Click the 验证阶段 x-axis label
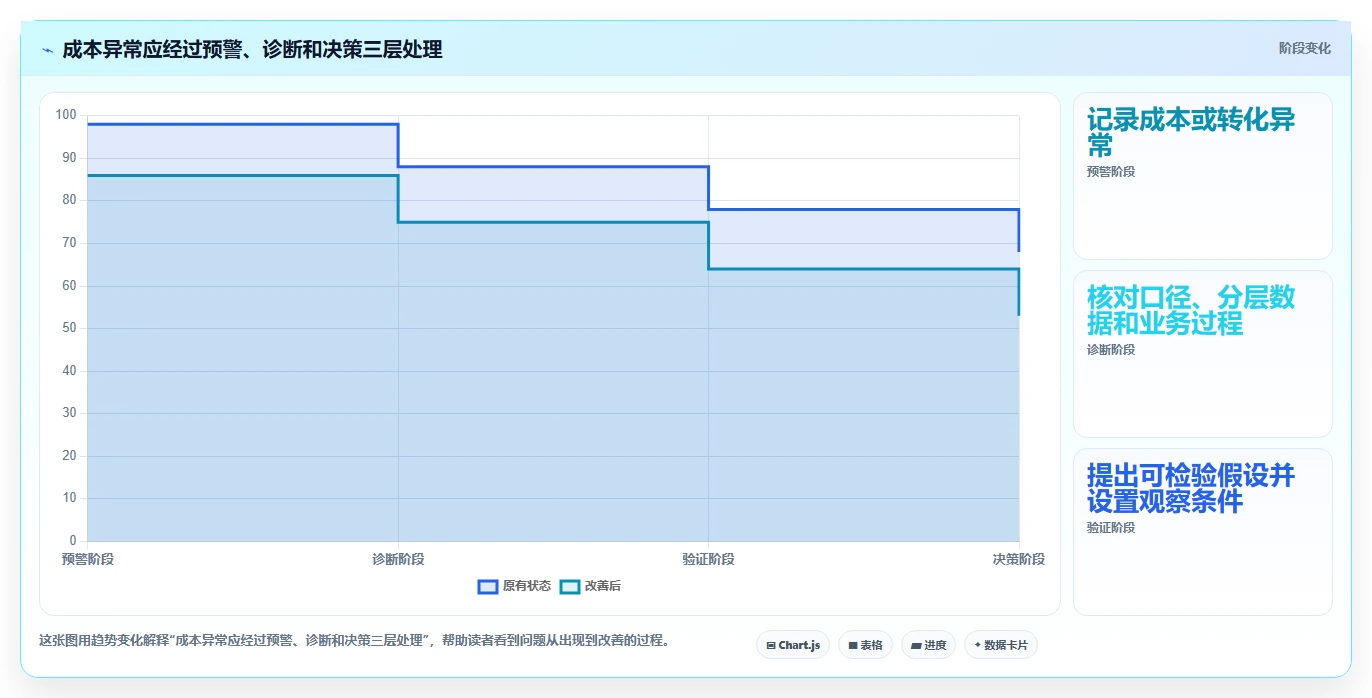The width and height of the screenshot is (1372, 698). pos(709,559)
